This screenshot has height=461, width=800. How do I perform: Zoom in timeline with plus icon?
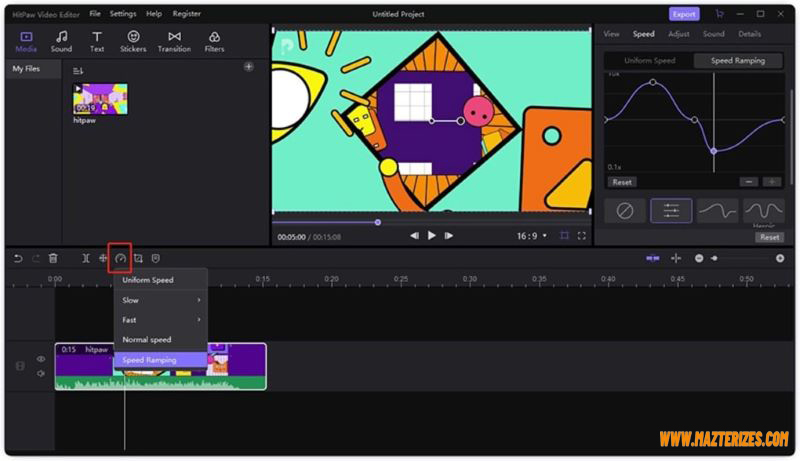tap(780, 259)
